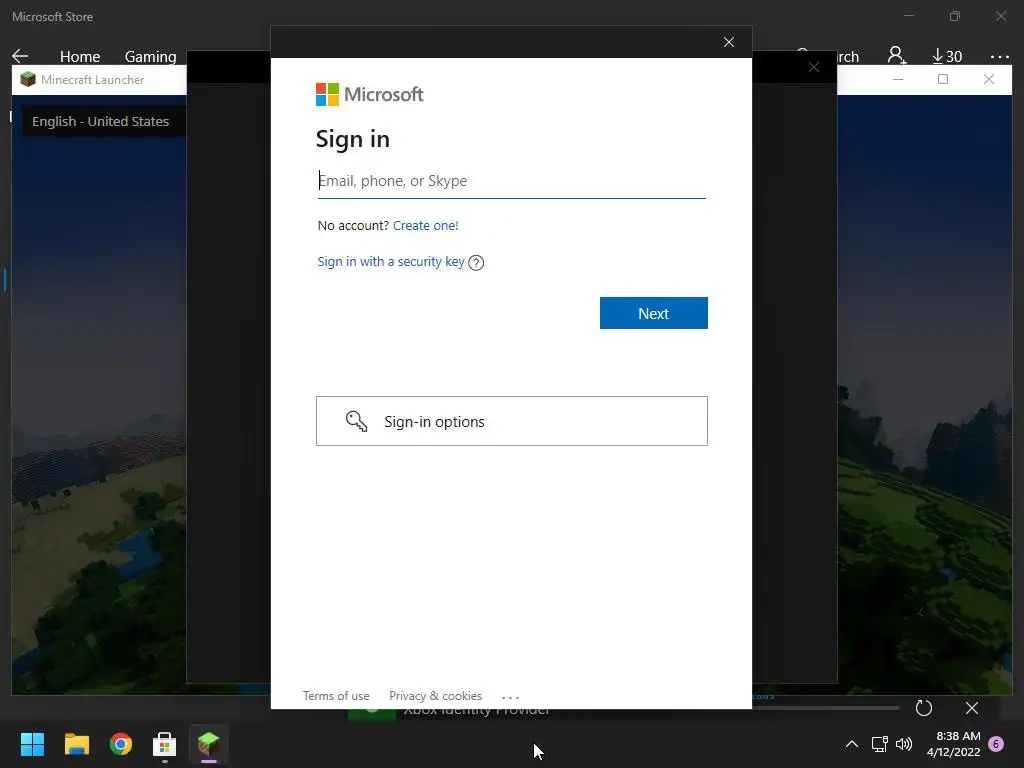Show hidden system tray icons
The height and width of the screenshot is (768, 1024).
click(x=852, y=744)
